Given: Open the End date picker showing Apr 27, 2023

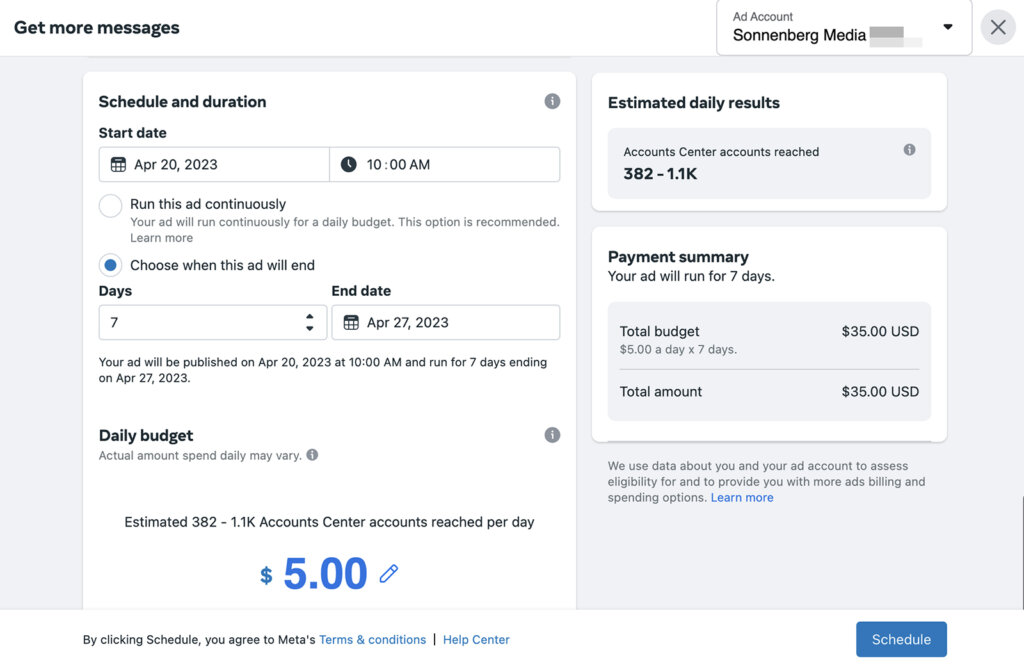Looking at the screenshot, I should [445, 322].
